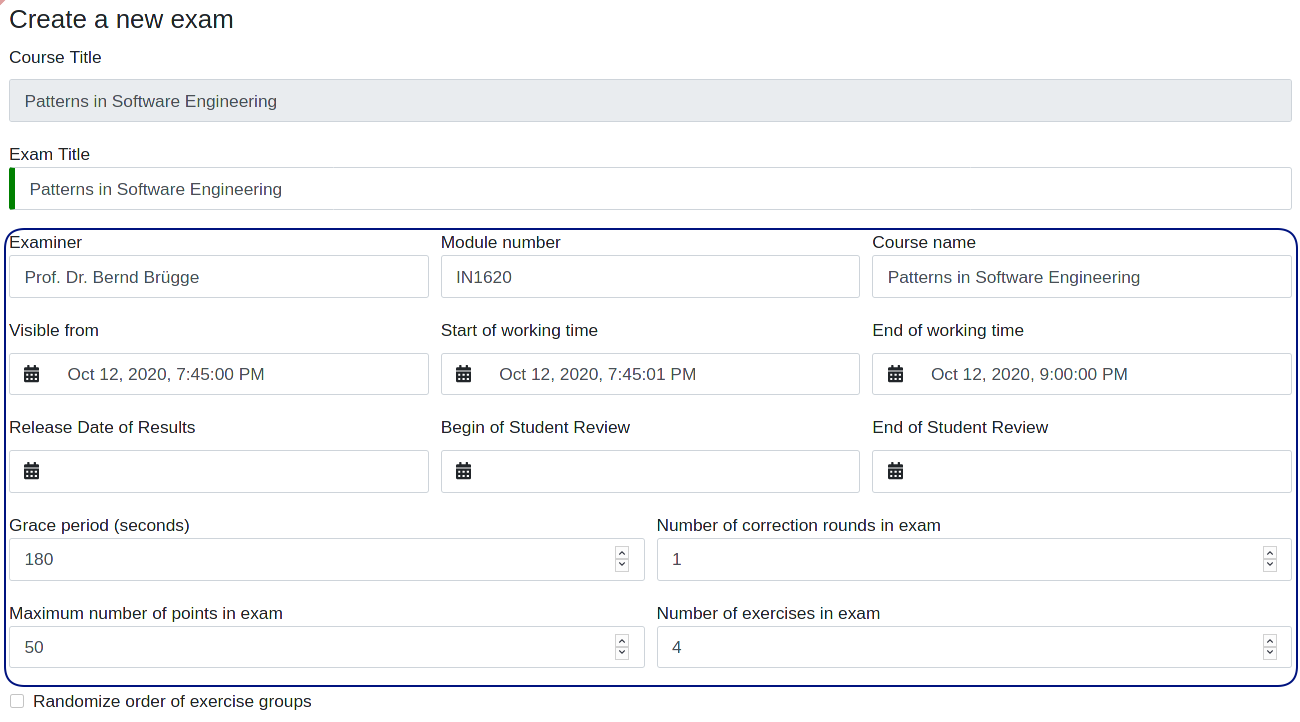Increase Maximum number of points stepper

click(x=622, y=641)
